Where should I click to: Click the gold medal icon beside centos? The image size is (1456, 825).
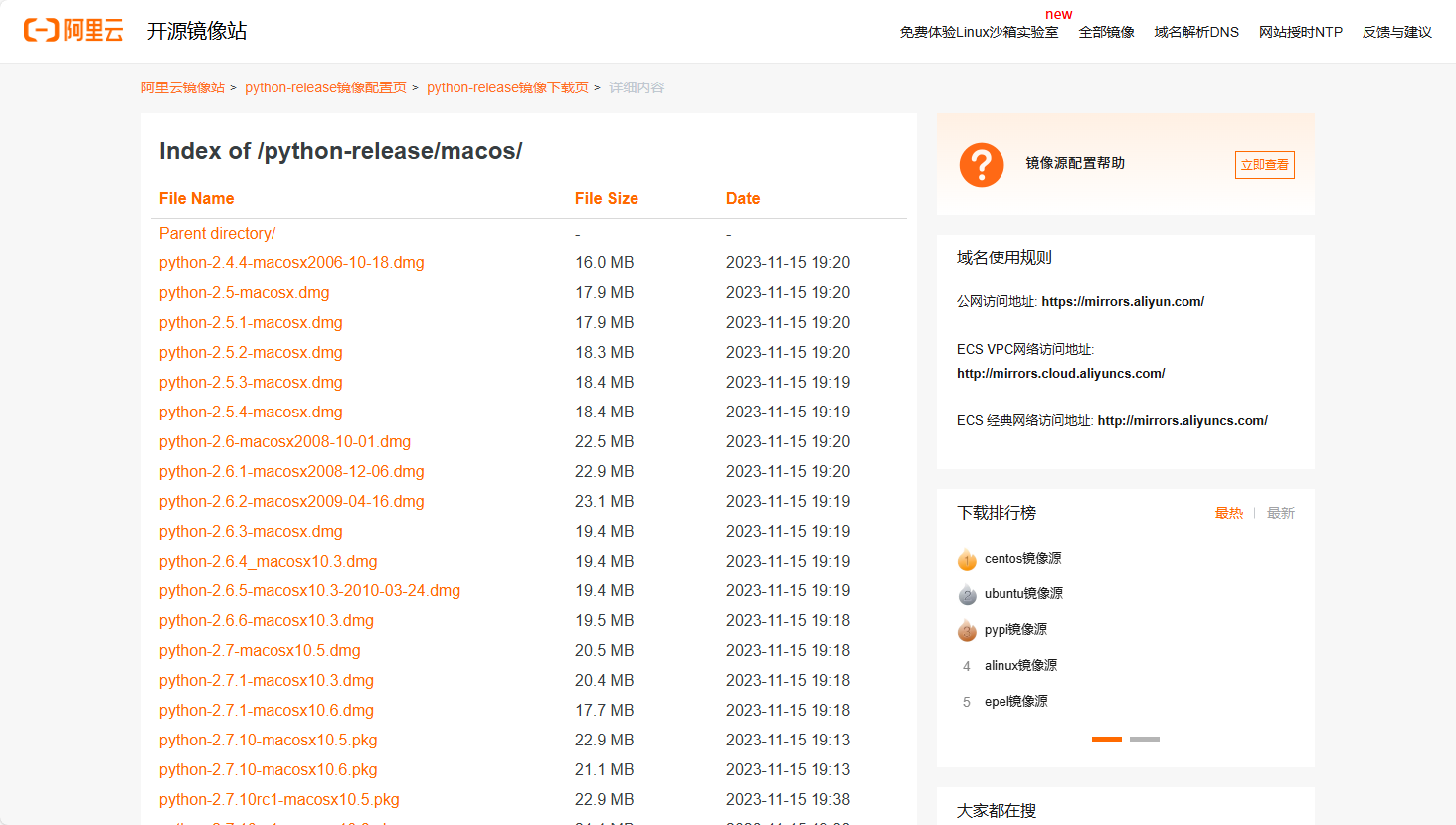(x=967, y=559)
